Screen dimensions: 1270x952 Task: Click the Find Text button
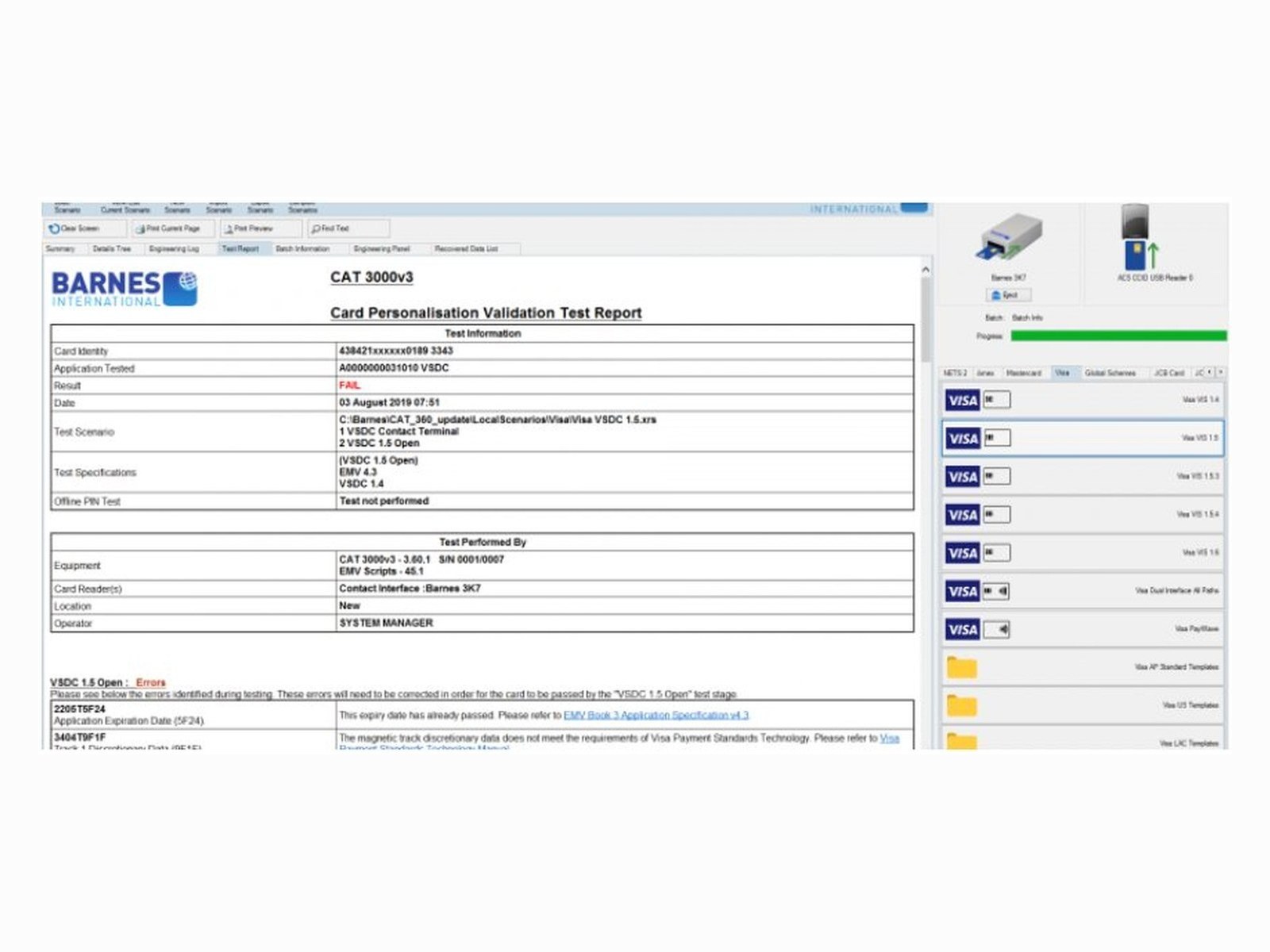pyautogui.click(x=348, y=228)
